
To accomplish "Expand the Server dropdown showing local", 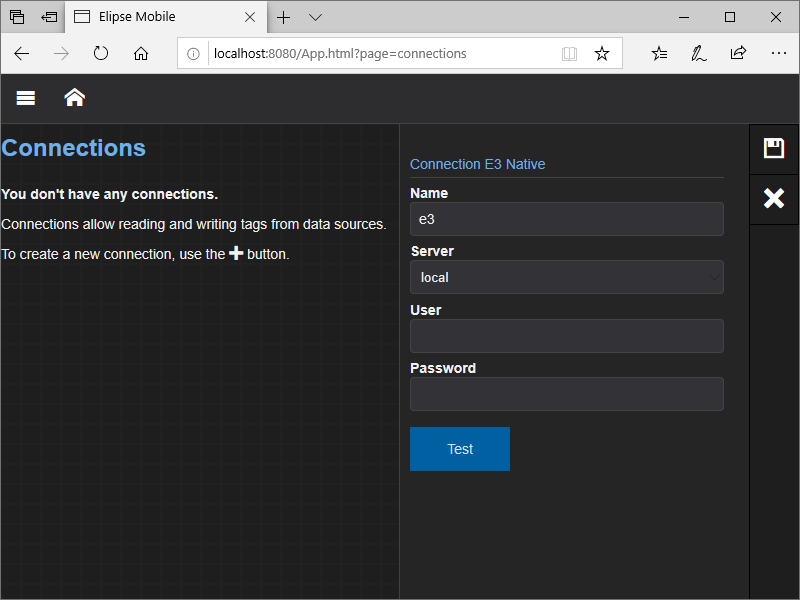I will [566, 277].
